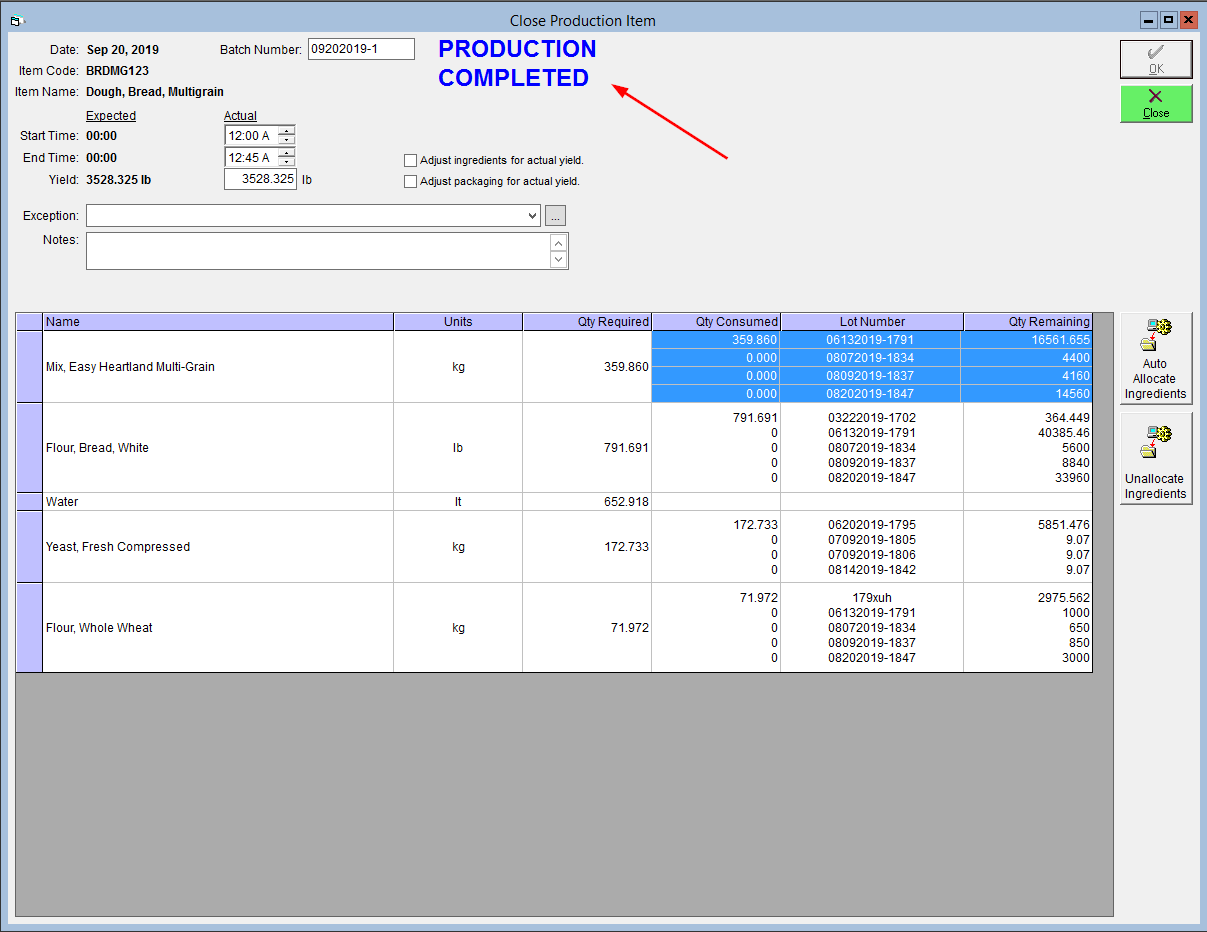Click Qty Consumed value 71.972
Viewport: 1207px width, 932px height.
coord(759,598)
